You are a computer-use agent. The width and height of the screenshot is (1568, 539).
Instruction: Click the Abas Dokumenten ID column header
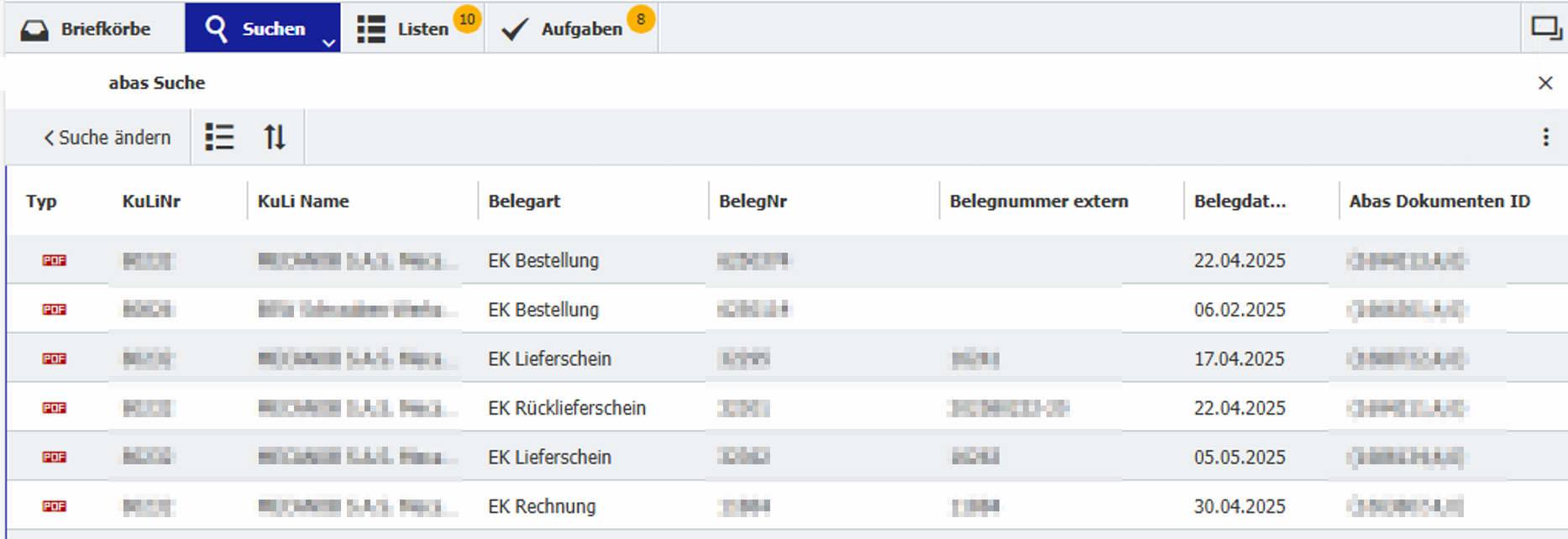coord(1440,201)
